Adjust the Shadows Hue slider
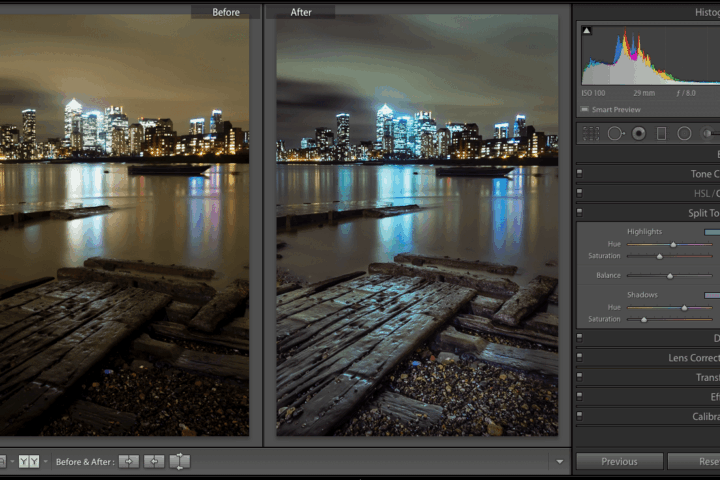 click(684, 308)
